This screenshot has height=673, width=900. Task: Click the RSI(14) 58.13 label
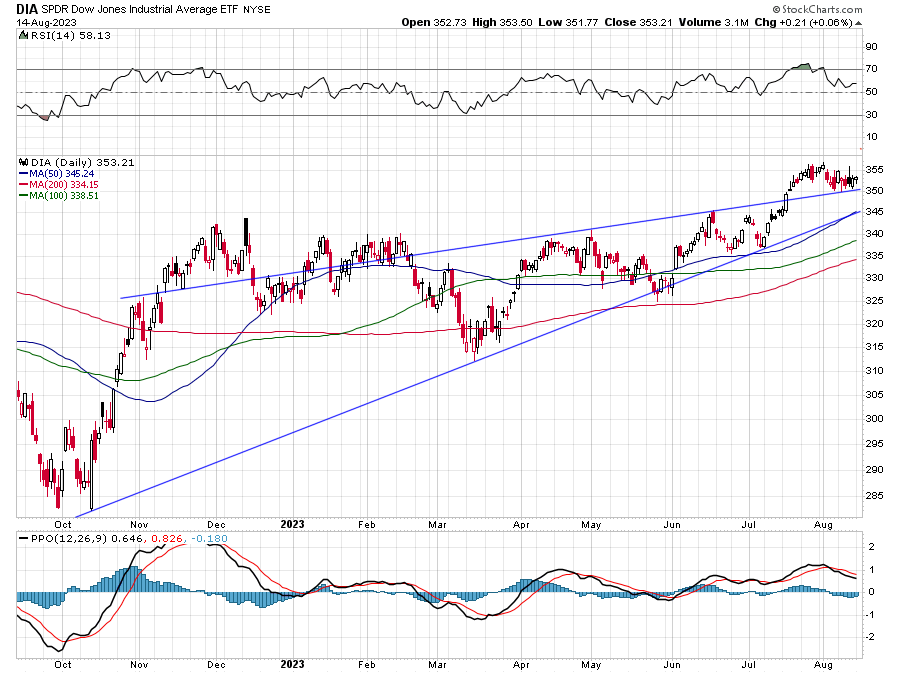[x=70, y=35]
